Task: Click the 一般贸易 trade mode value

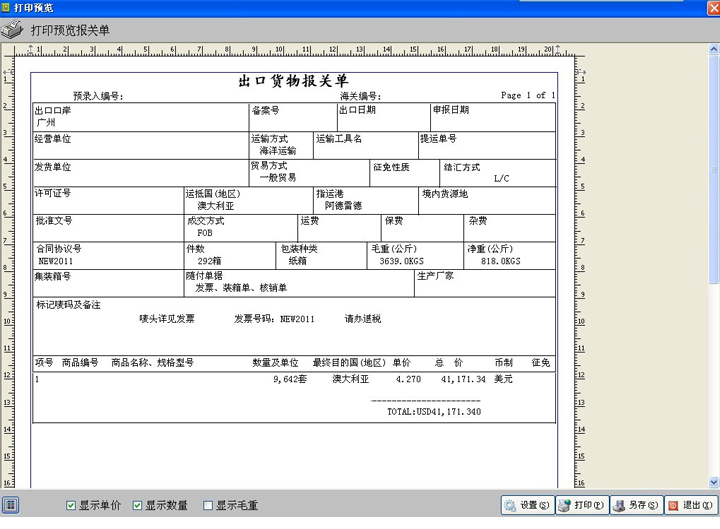Action: [x=278, y=178]
